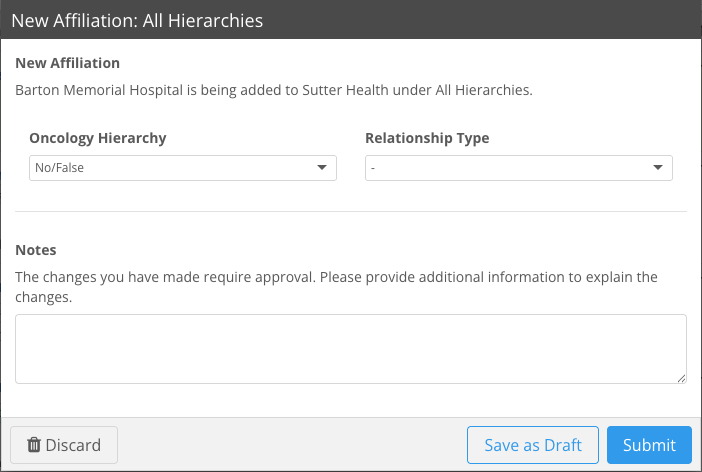Open the Oncology Hierarchy dropdown
702x472 pixels.
point(183,168)
